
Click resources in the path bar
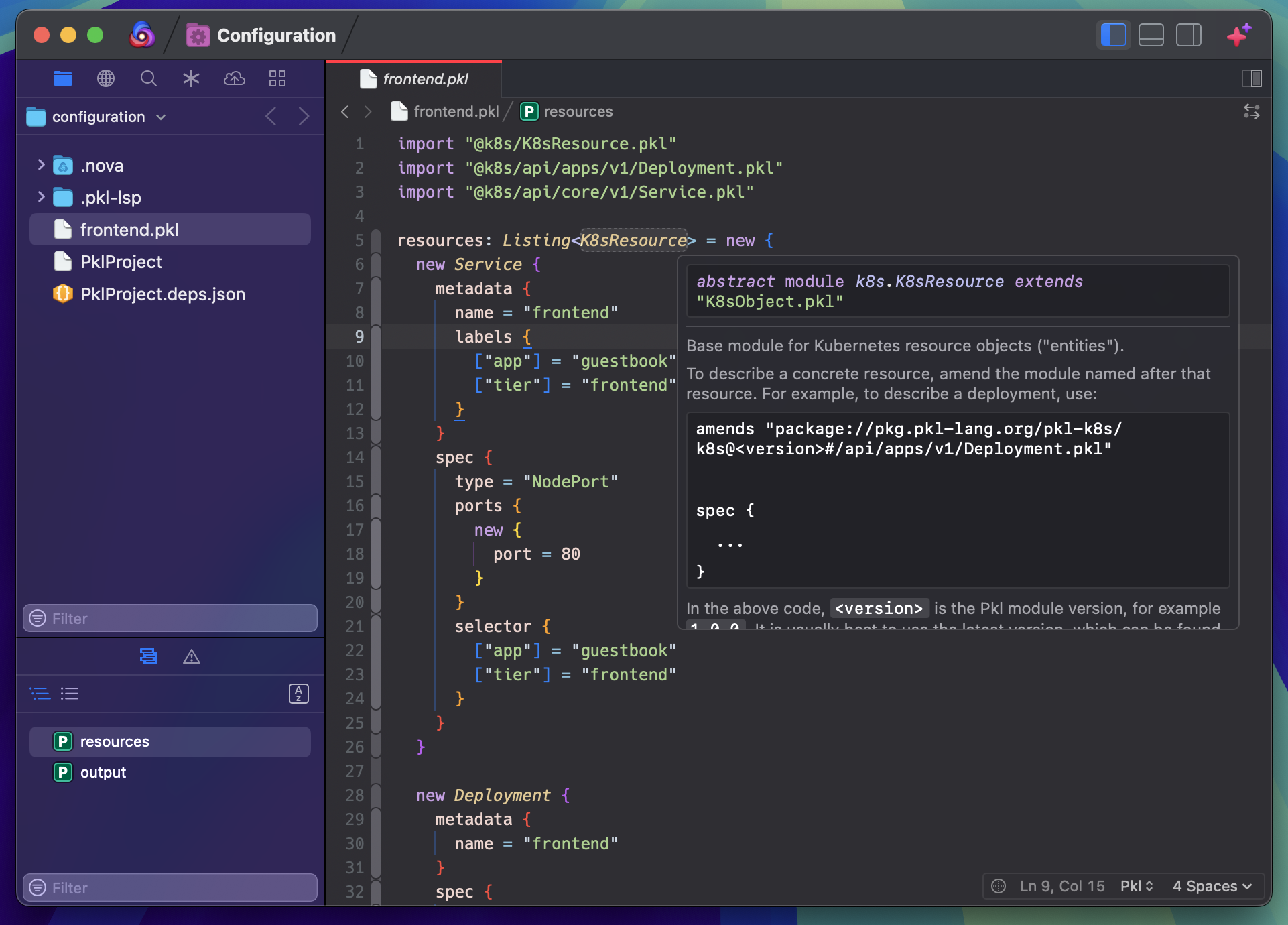(x=567, y=111)
